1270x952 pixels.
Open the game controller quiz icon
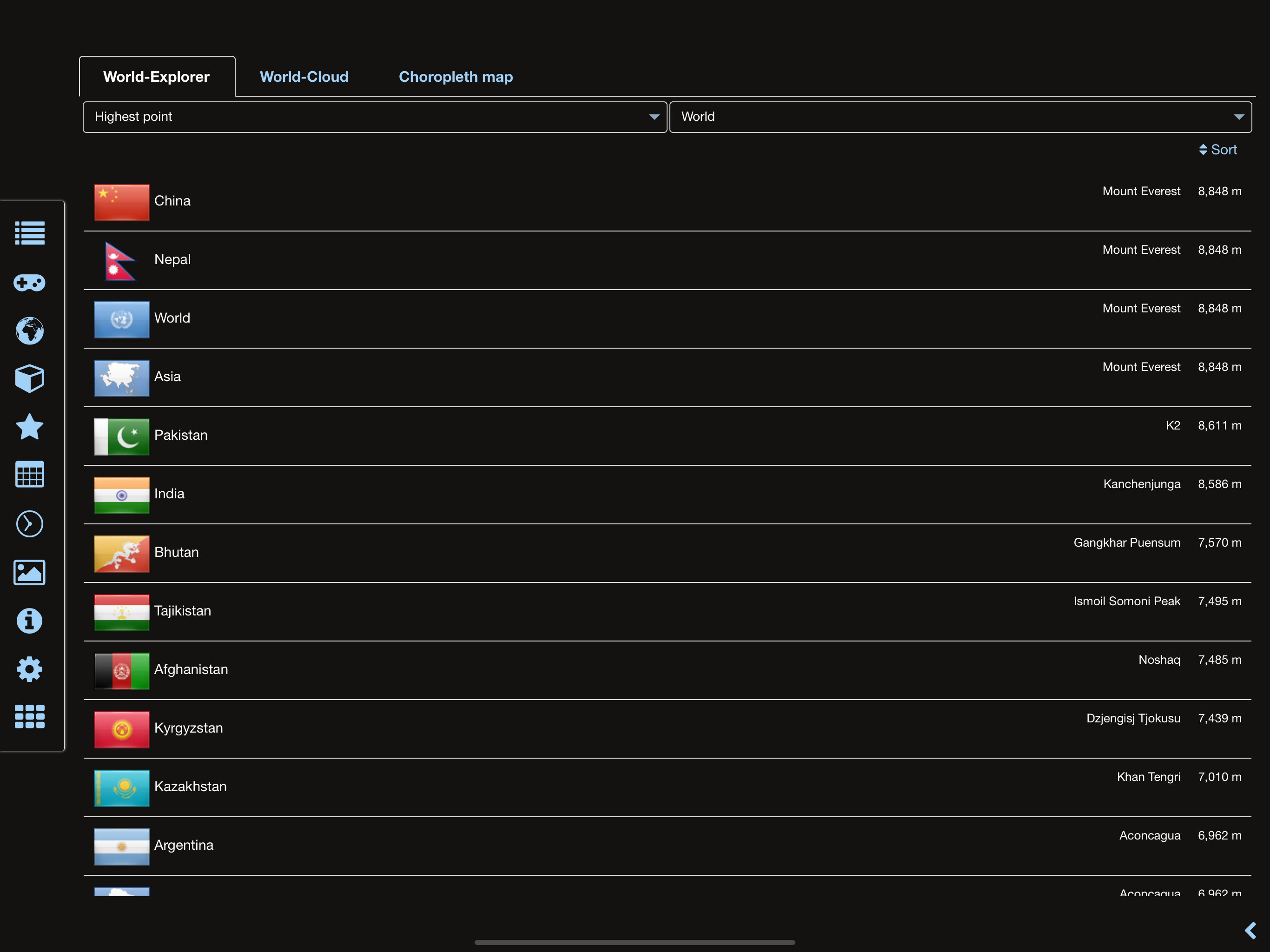[29, 283]
